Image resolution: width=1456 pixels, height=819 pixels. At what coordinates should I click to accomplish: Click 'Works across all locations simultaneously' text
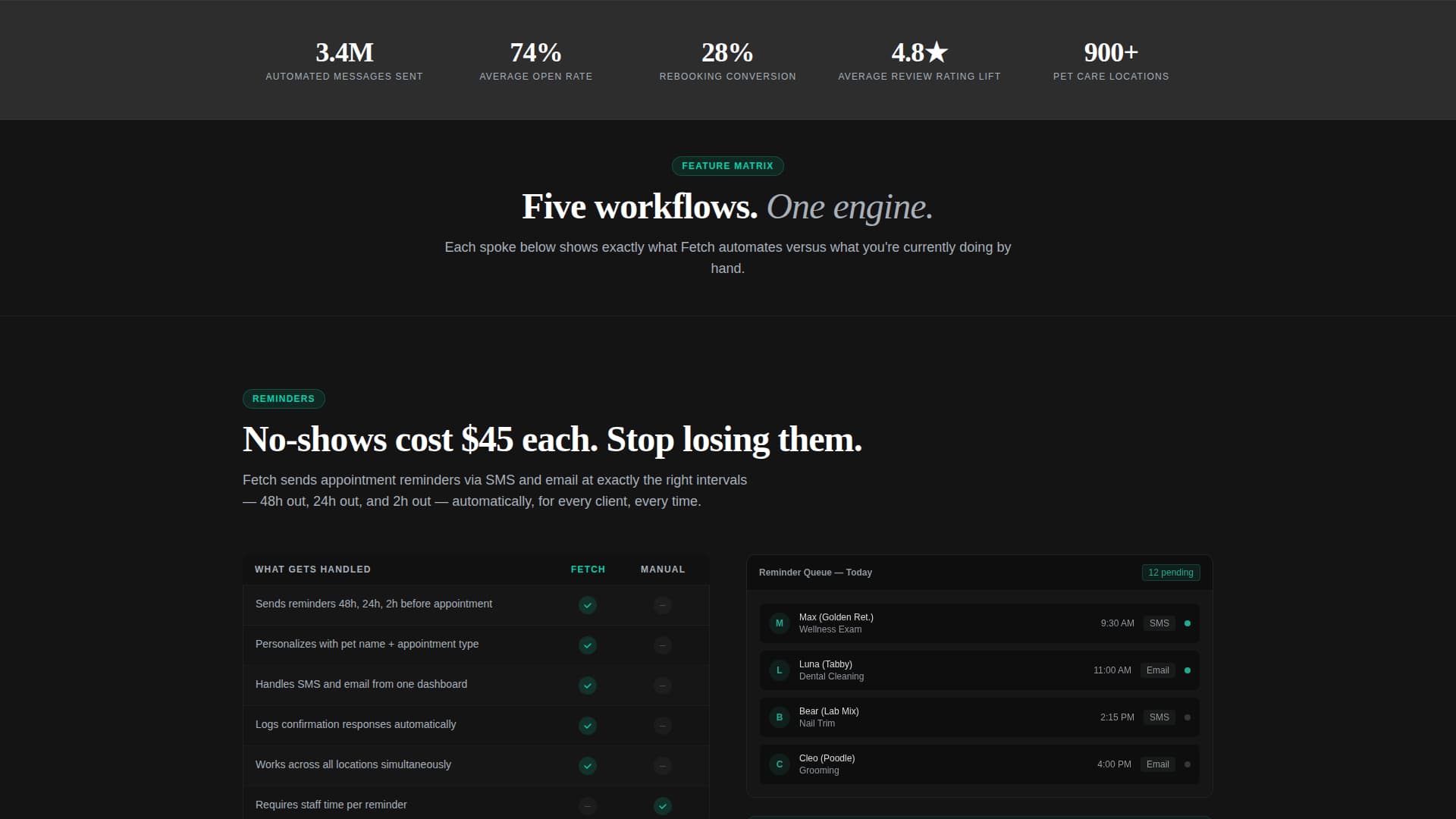pyautogui.click(x=353, y=764)
